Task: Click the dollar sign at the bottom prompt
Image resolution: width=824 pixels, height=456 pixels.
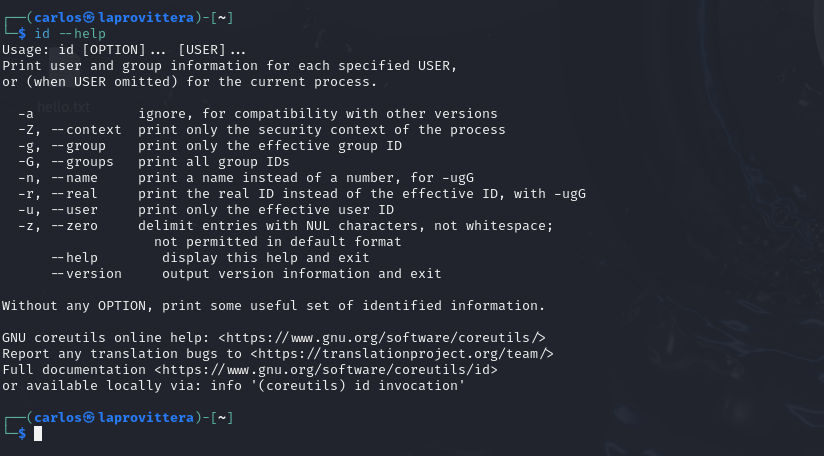Action: click(22, 433)
